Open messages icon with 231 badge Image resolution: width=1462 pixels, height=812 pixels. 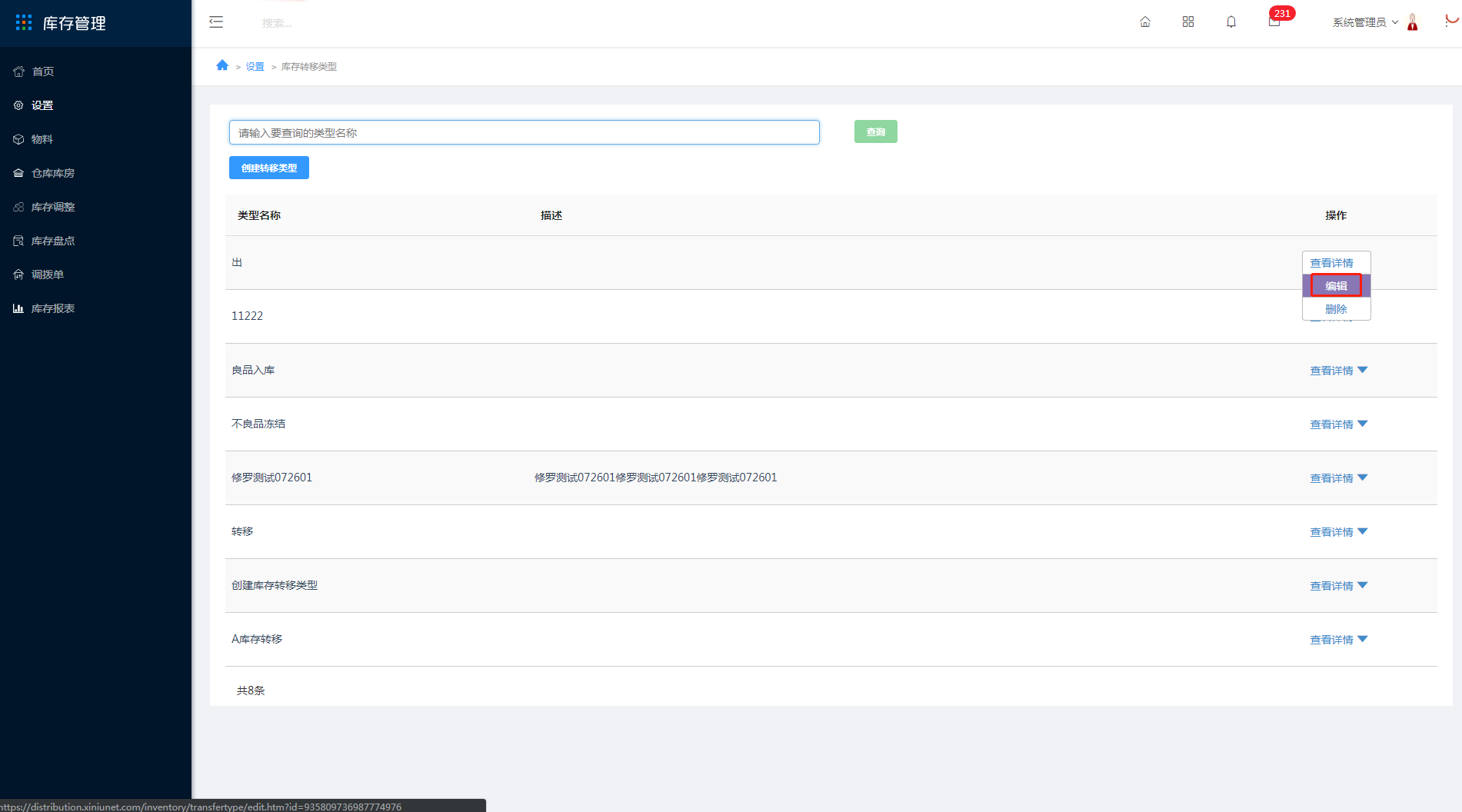pyautogui.click(x=1274, y=22)
